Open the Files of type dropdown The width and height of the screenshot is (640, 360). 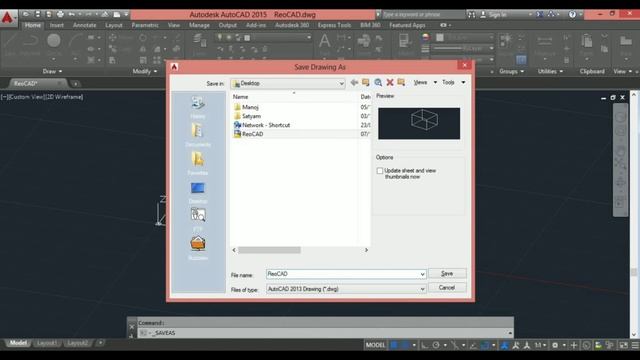346,289
